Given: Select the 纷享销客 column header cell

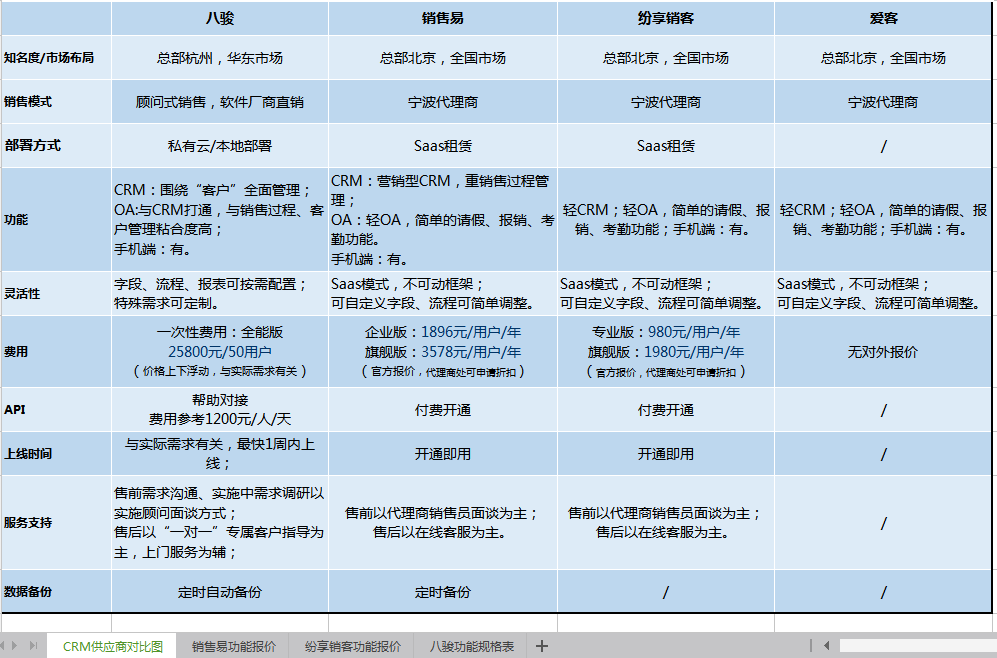Looking at the screenshot, I should [666, 18].
